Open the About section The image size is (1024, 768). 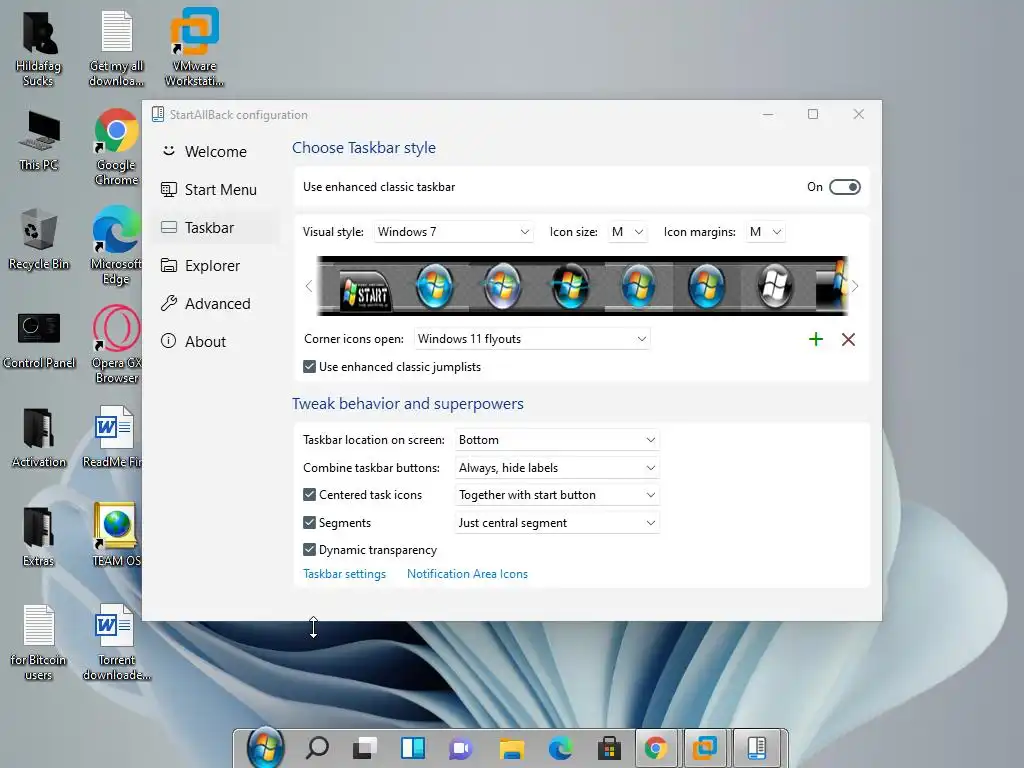point(216,342)
